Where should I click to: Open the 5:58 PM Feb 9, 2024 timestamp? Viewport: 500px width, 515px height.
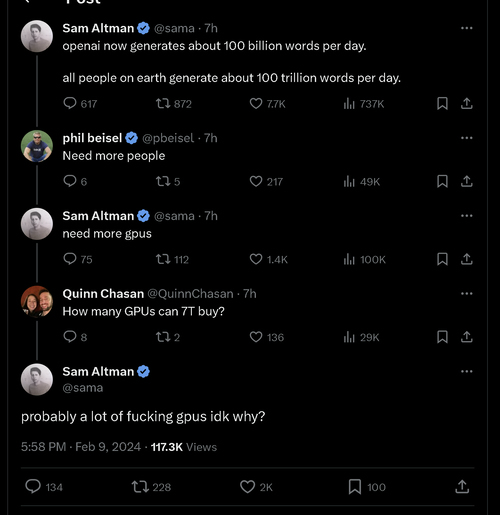pyautogui.click(x=81, y=447)
